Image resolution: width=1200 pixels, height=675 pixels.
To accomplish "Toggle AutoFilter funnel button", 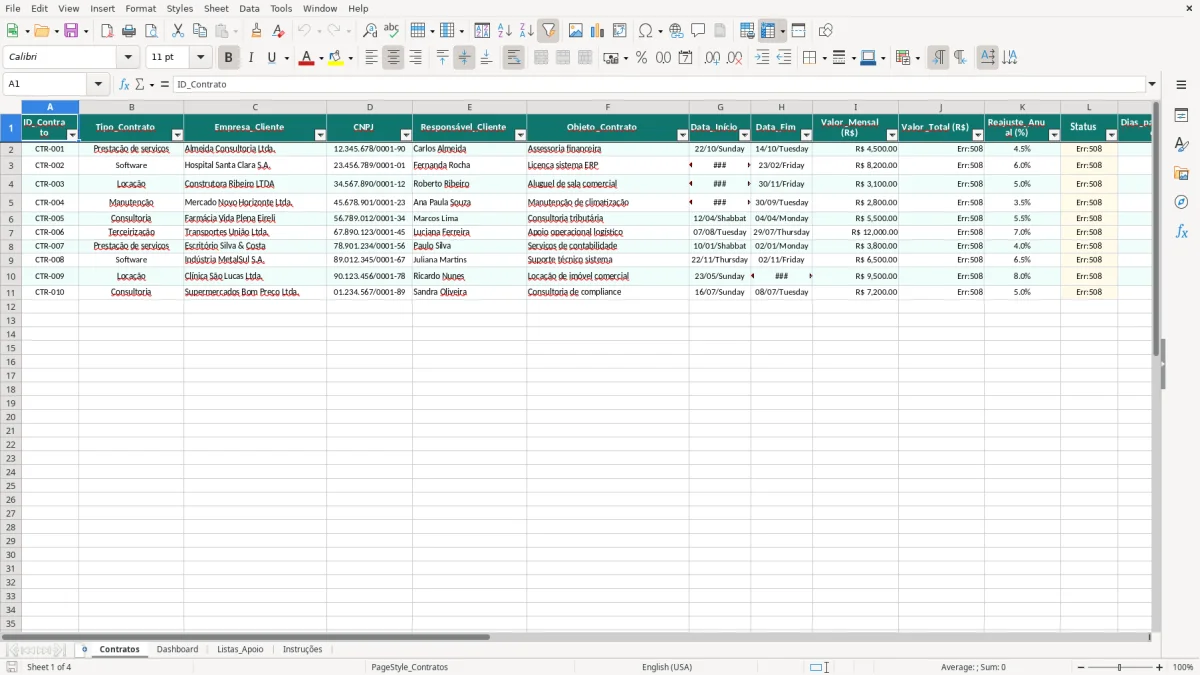I will tap(549, 31).
